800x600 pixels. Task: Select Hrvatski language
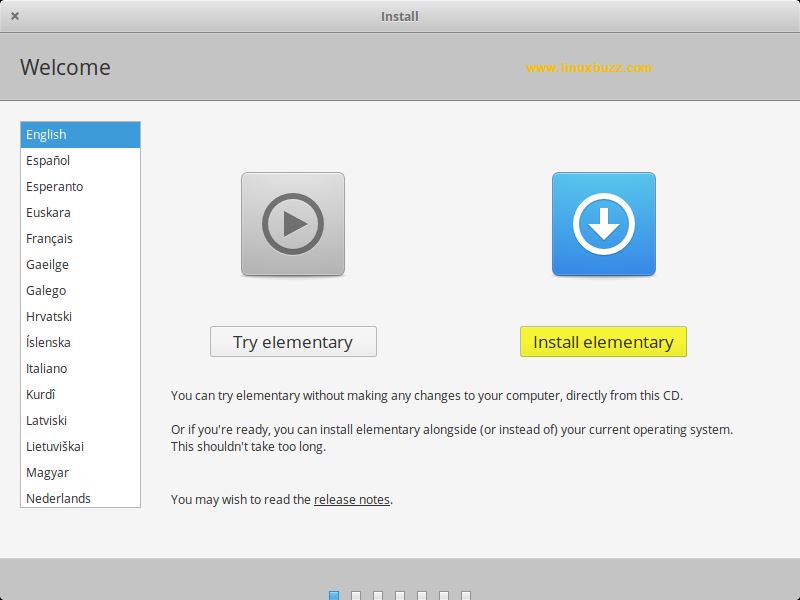[81, 317]
